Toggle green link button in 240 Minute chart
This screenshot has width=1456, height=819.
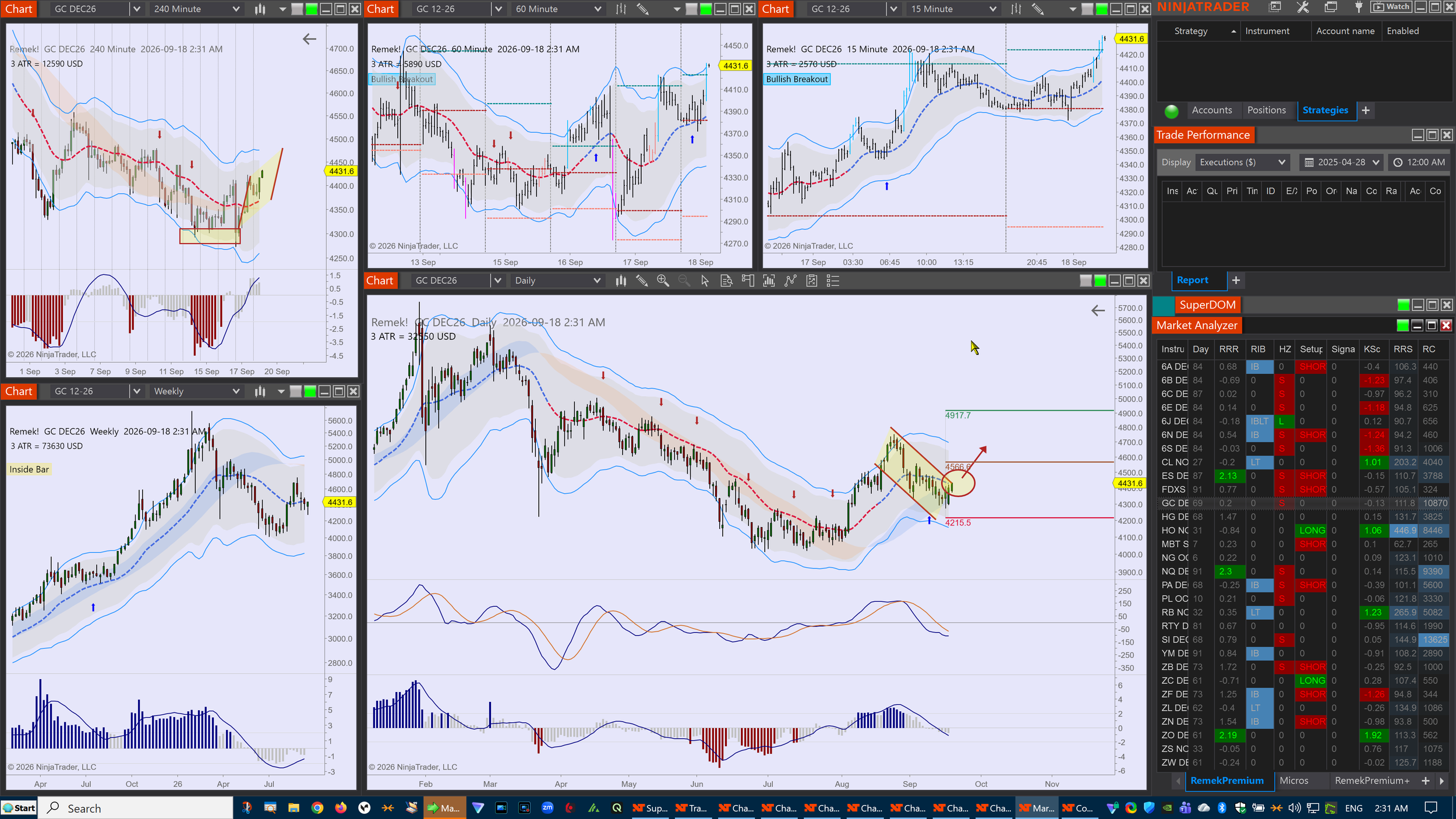point(312,9)
